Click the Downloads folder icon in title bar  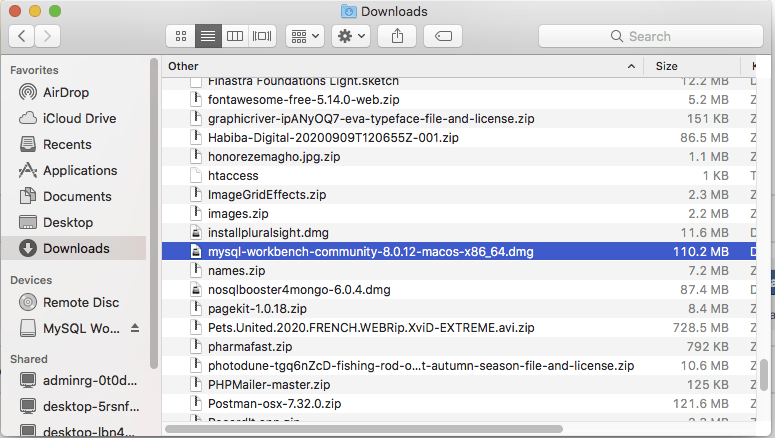click(x=348, y=11)
